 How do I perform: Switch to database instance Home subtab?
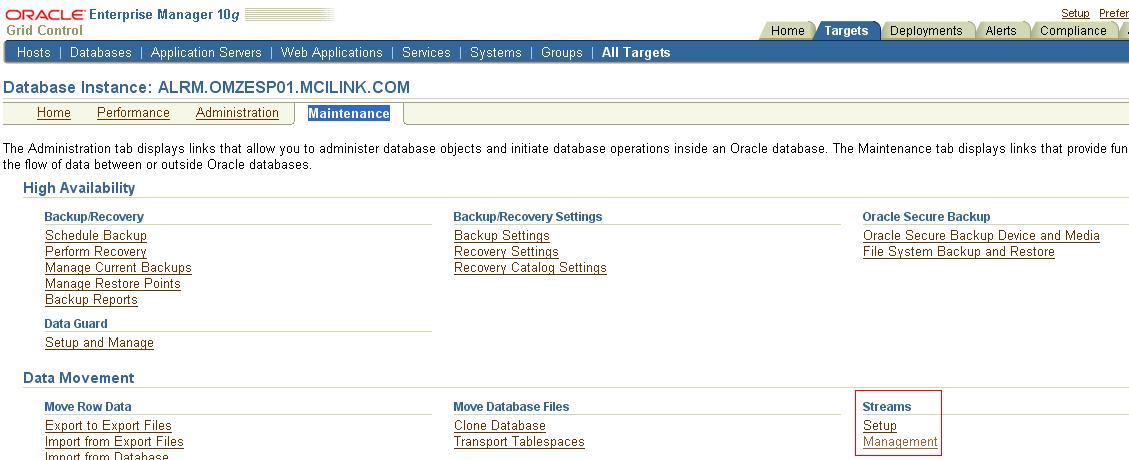(x=54, y=113)
